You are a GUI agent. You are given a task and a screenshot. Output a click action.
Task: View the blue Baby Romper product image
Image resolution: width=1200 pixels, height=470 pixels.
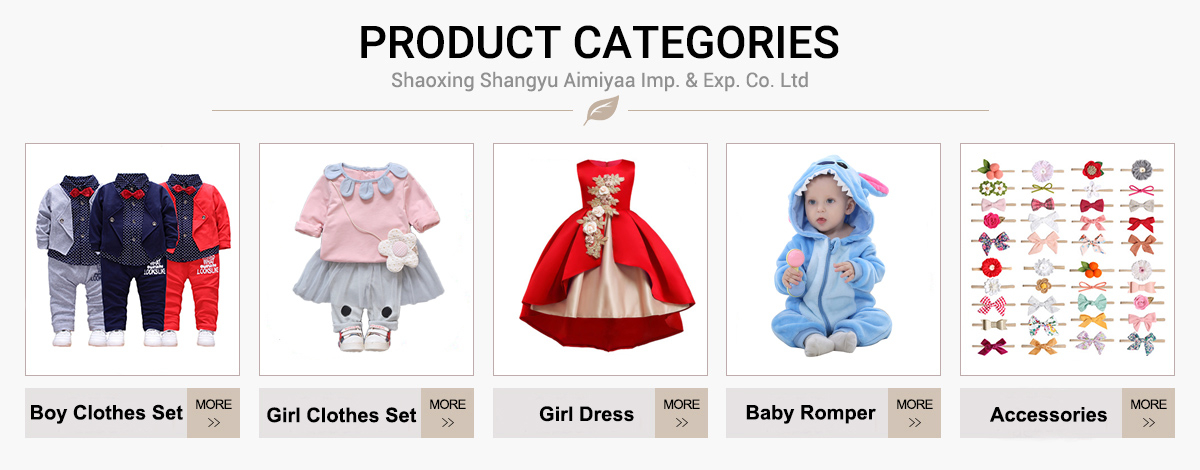pyautogui.click(x=833, y=259)
